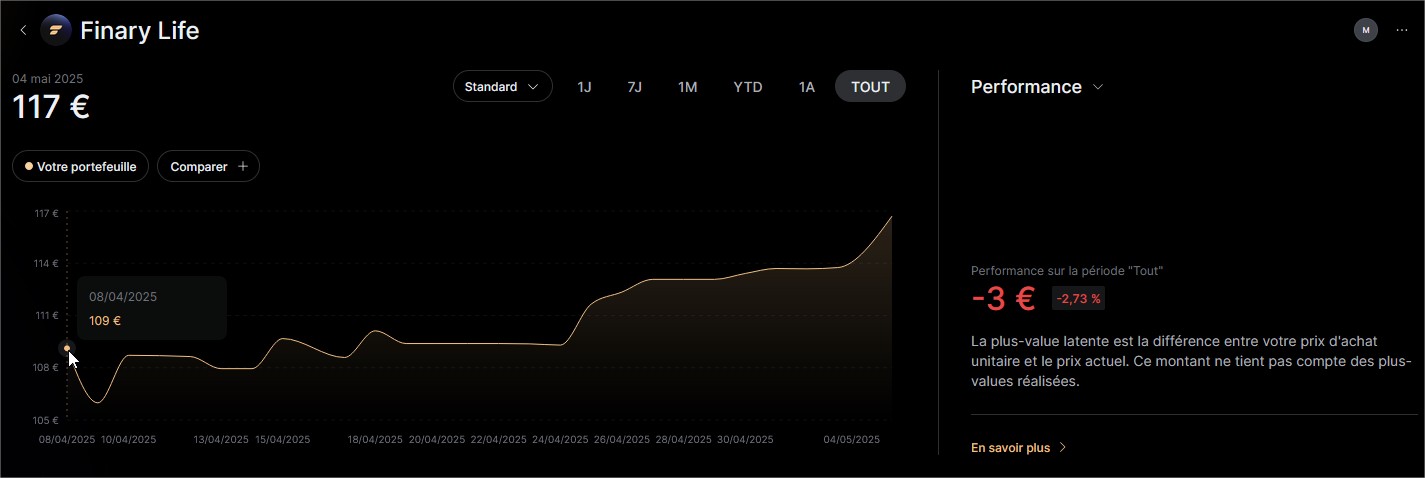
Task: Click the yellow dot in Votre portefeuille
Action: pos(29,167)
